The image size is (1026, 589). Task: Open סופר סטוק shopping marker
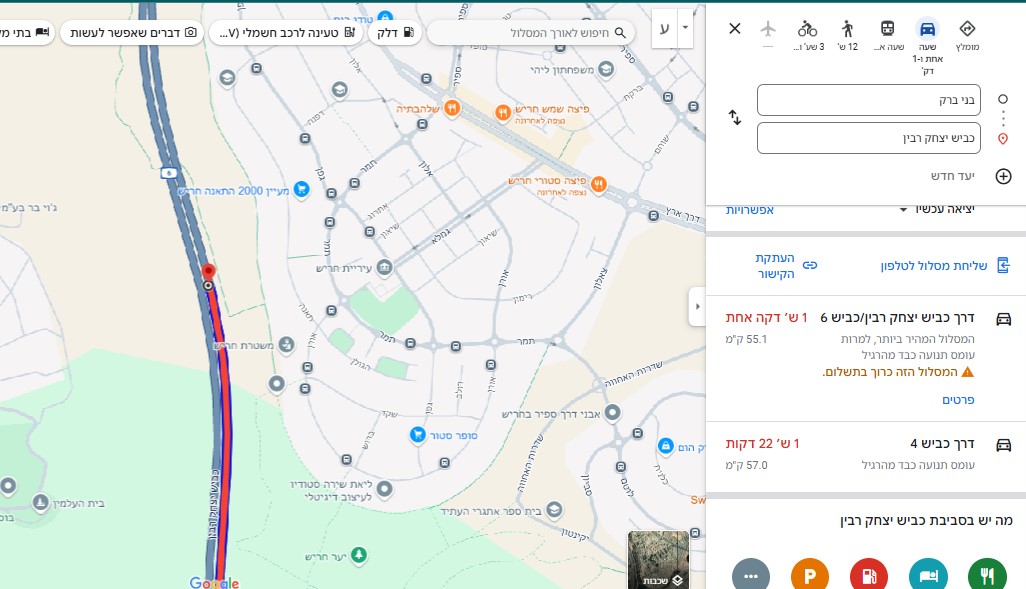418,435
